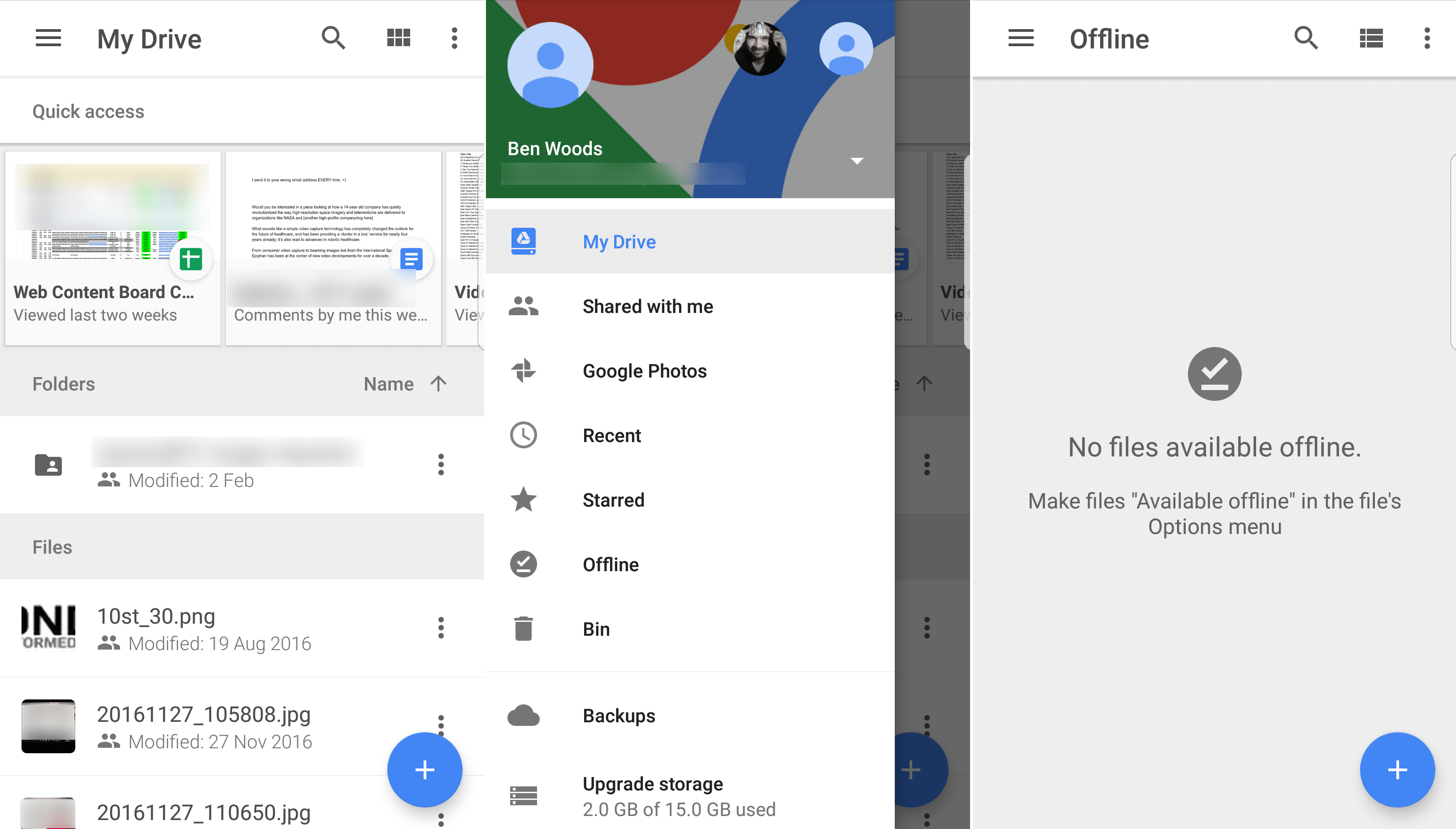Image resolution: width=1456 pixels, height=829 pixels.
Task: Expand account switcher arrow under Ben Woods
Action: pos(857,161)
